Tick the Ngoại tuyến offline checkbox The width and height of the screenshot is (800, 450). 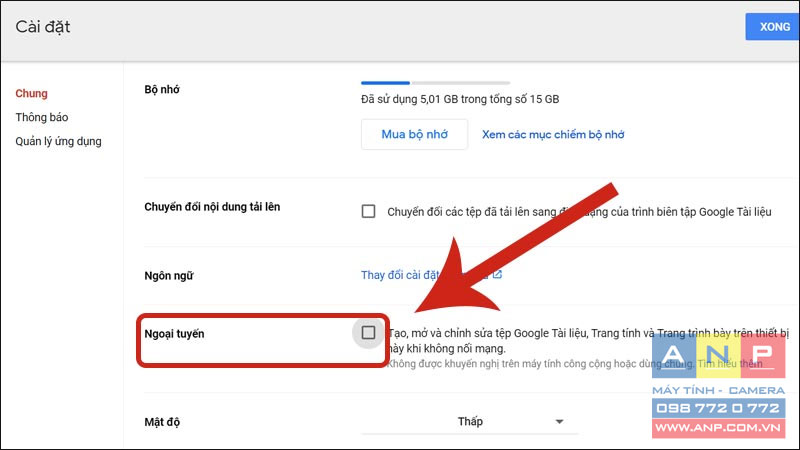pos(368,333)
